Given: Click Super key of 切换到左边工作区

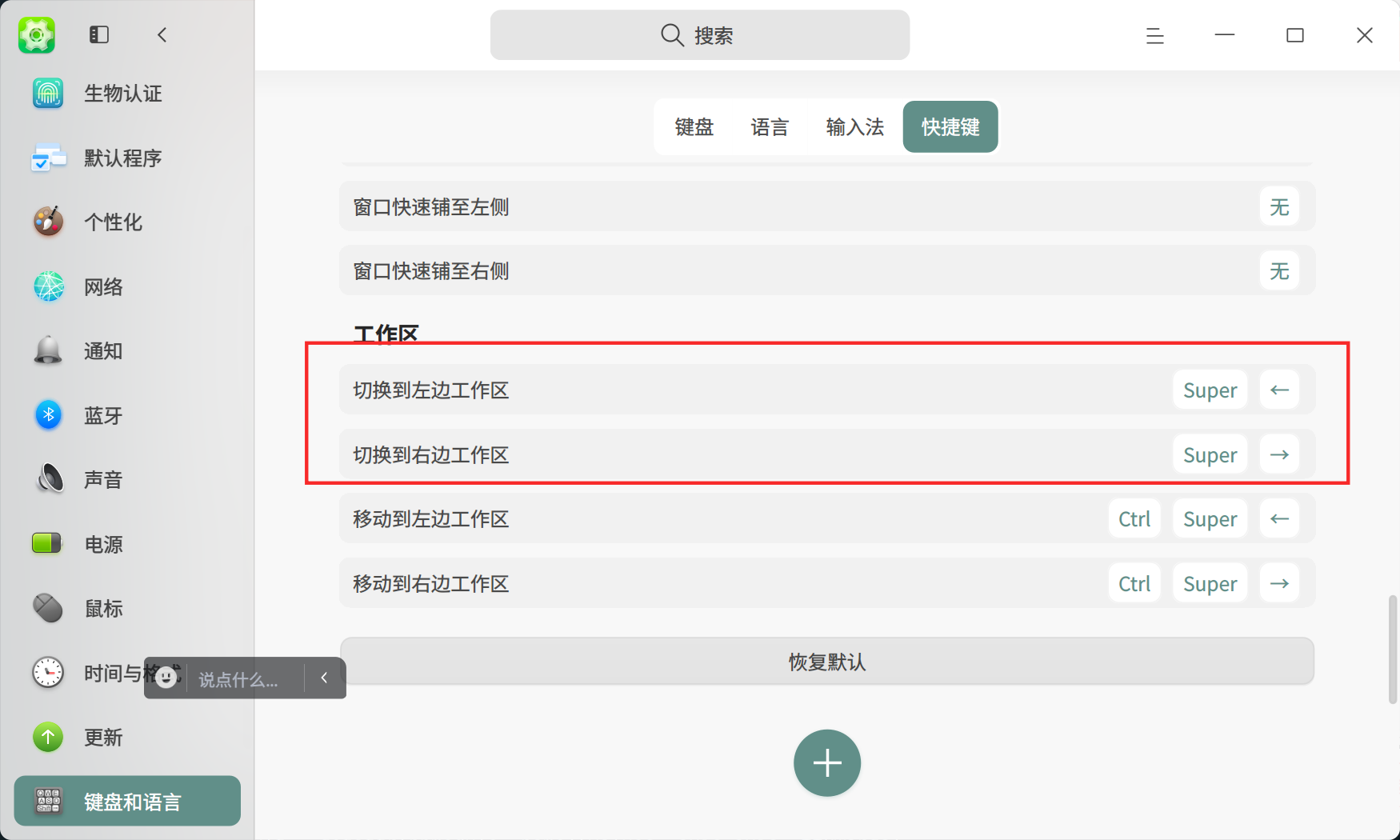Looking at the screenshot, I should 1210,390.
